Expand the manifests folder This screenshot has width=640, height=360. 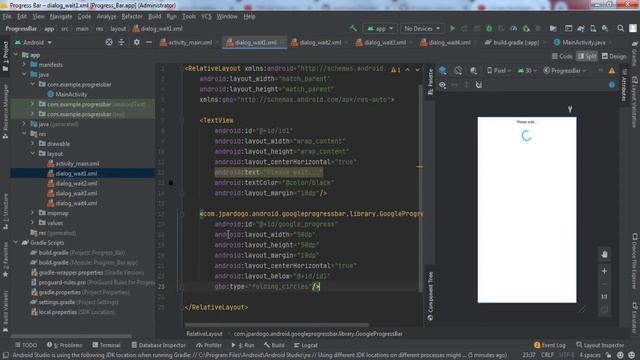pos(24,64)
